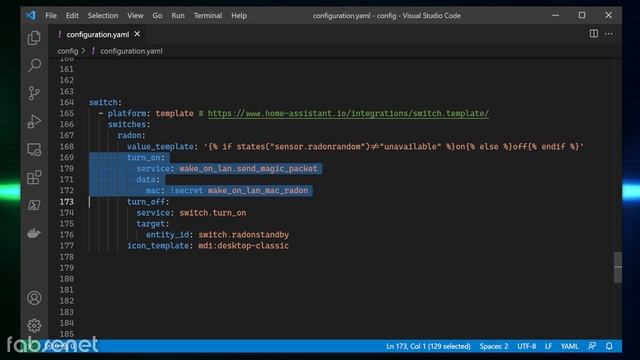Viewport: 640px width, 360px height.
Task: Open the Source Control view
Action: tap(34, 93)
